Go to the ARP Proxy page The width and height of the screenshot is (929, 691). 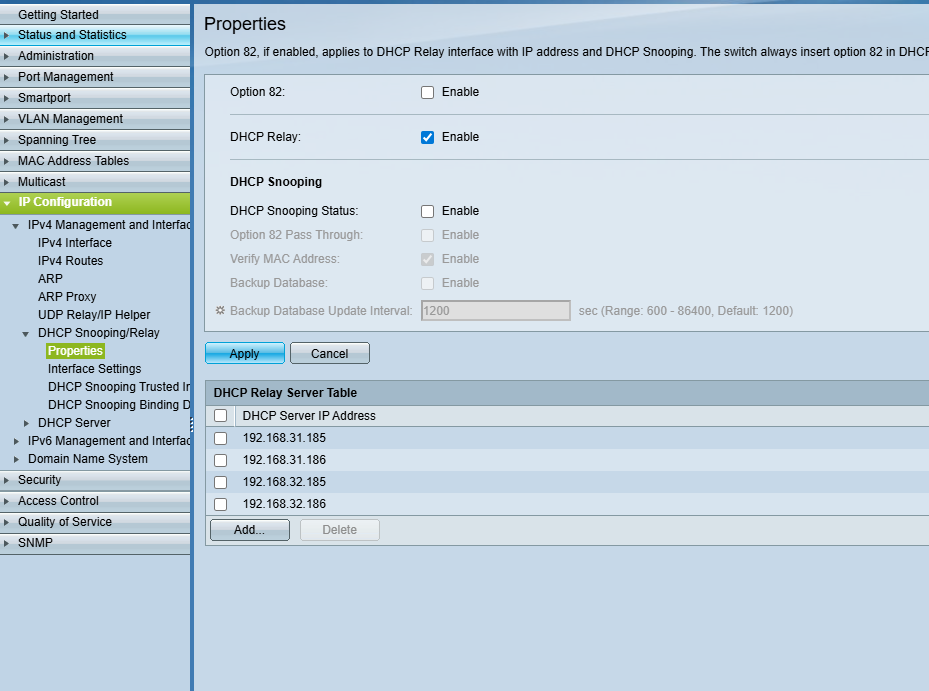coord(67,297)
